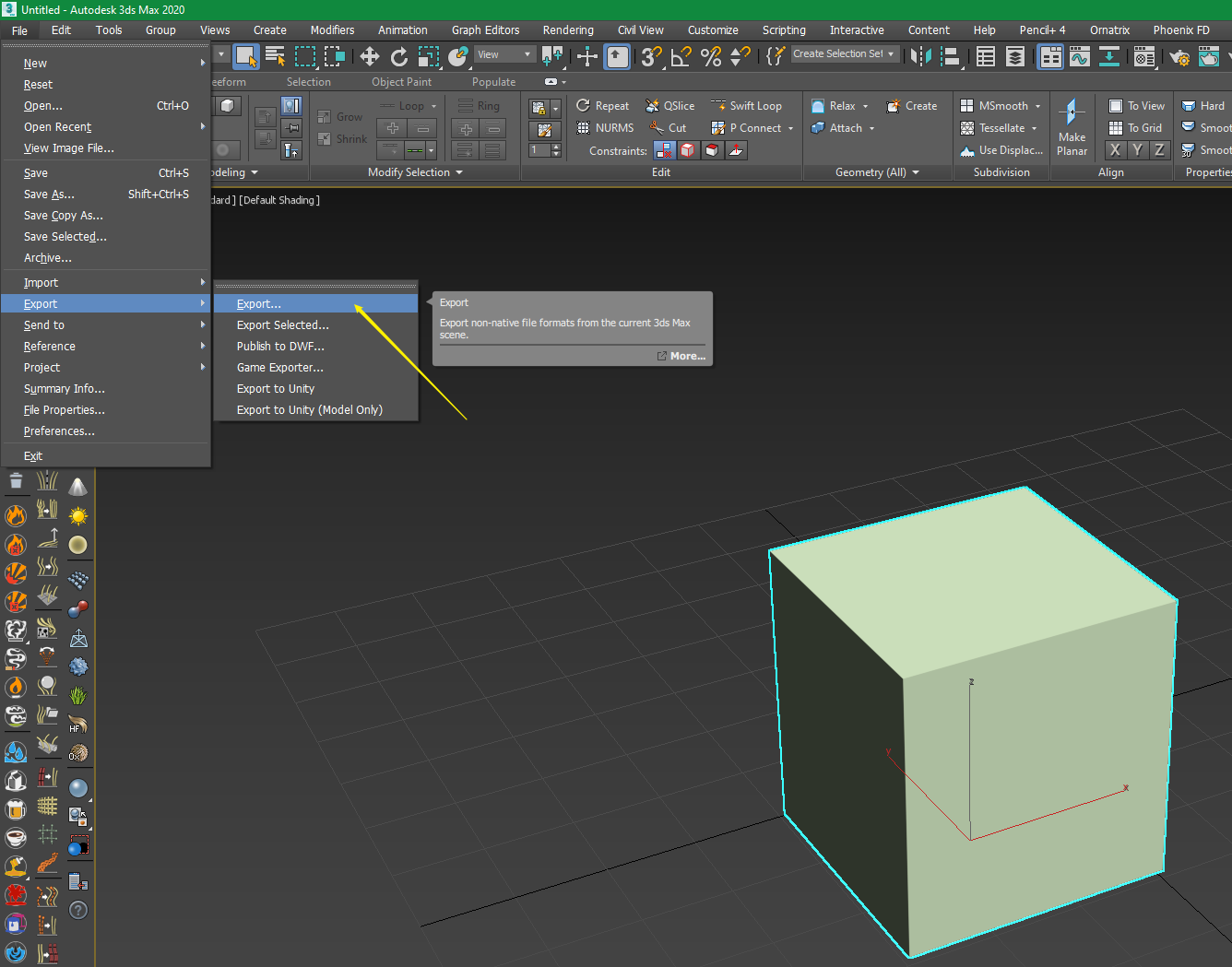Open the Relax dropdown arrow
1232x967 pixels.
pos(865,106)
